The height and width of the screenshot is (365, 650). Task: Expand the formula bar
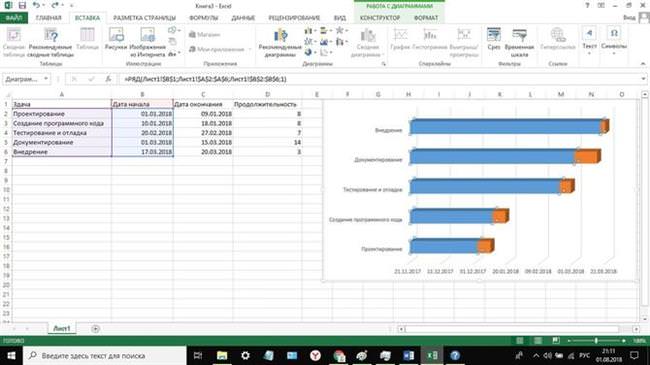click(x=643, y=79)
